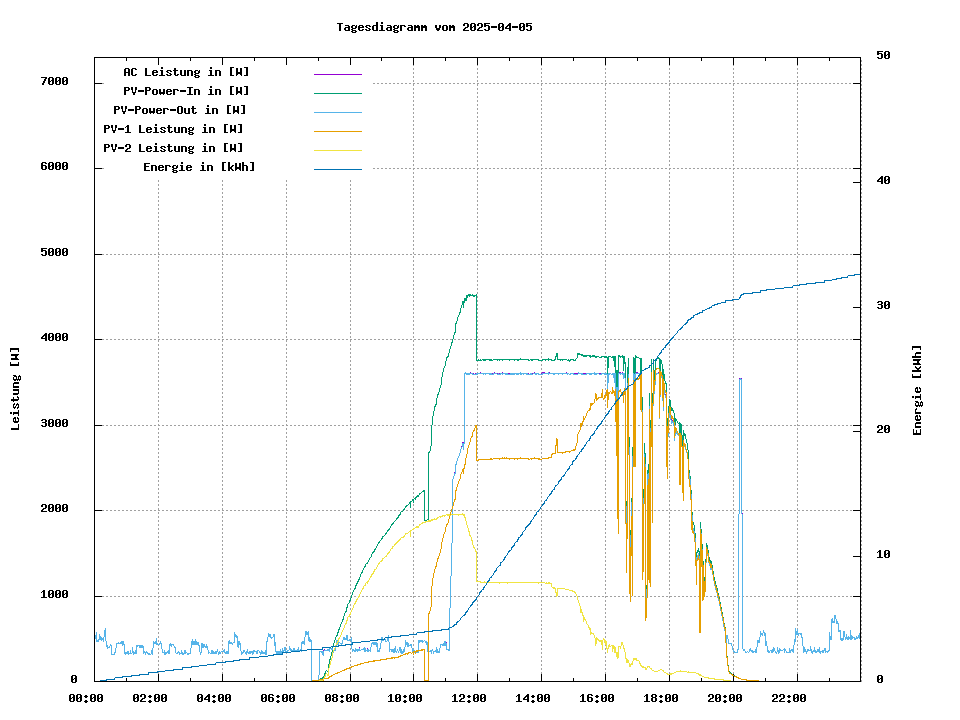Select the 18:00 time axis tick label

(x=661, y=698)
